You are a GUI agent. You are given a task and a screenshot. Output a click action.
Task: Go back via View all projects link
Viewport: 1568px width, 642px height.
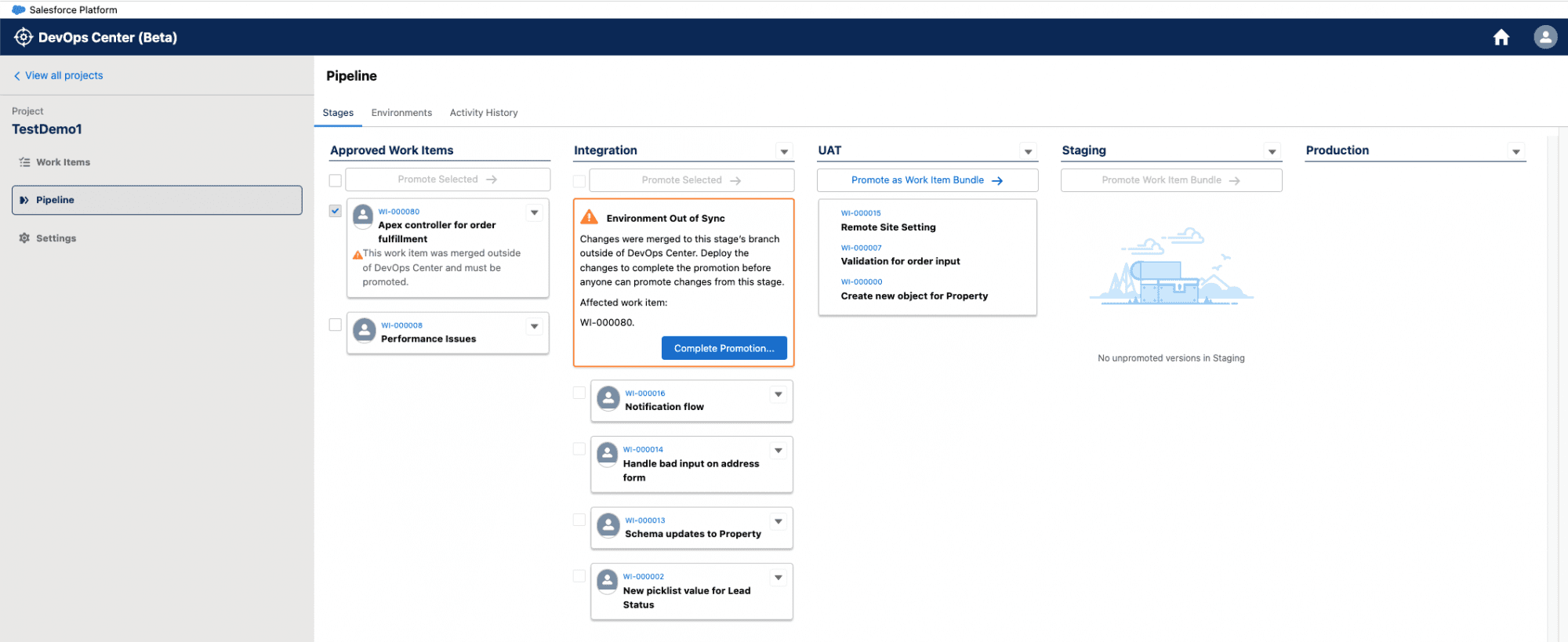click(64, 75)
